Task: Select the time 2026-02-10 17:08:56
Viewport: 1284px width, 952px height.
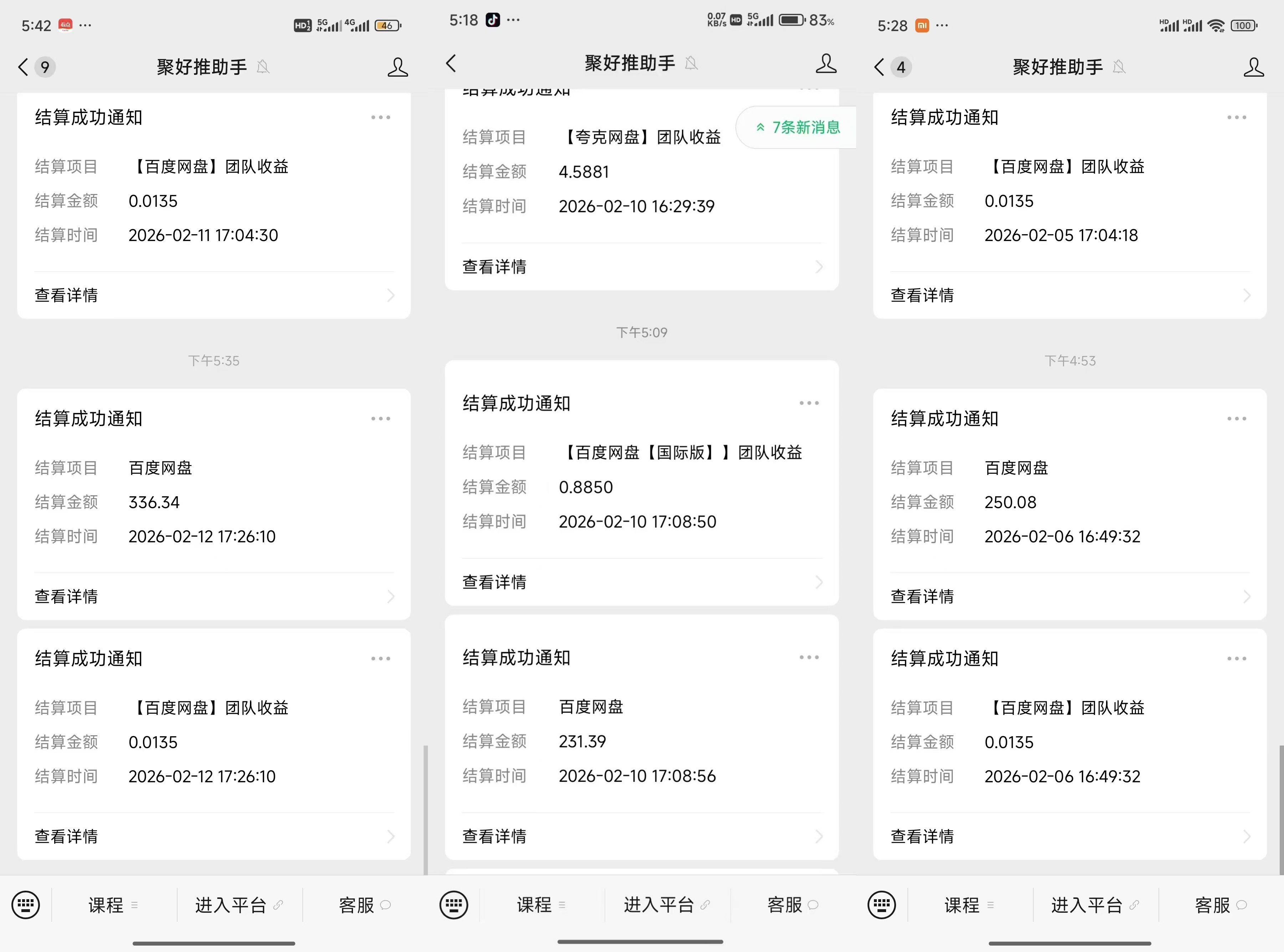Action: click(x=637, y=776)
